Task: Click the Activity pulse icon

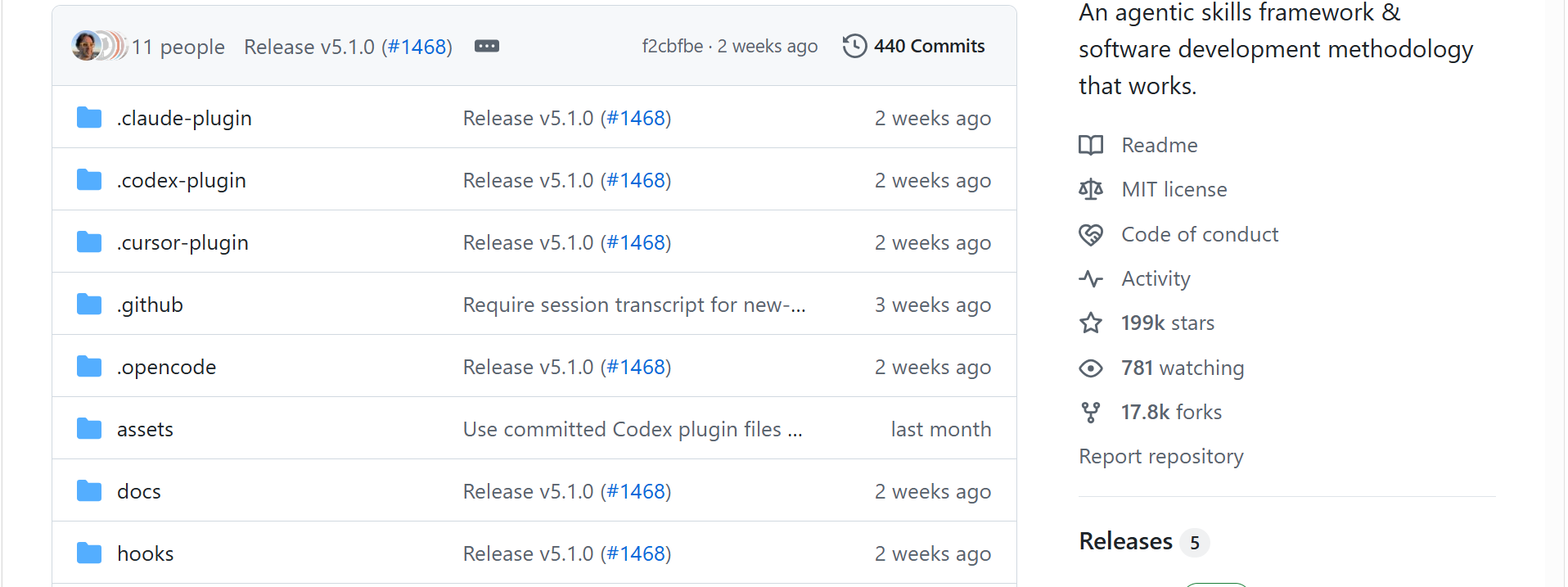Action: pyautogui.click(x=1091, y=278)
